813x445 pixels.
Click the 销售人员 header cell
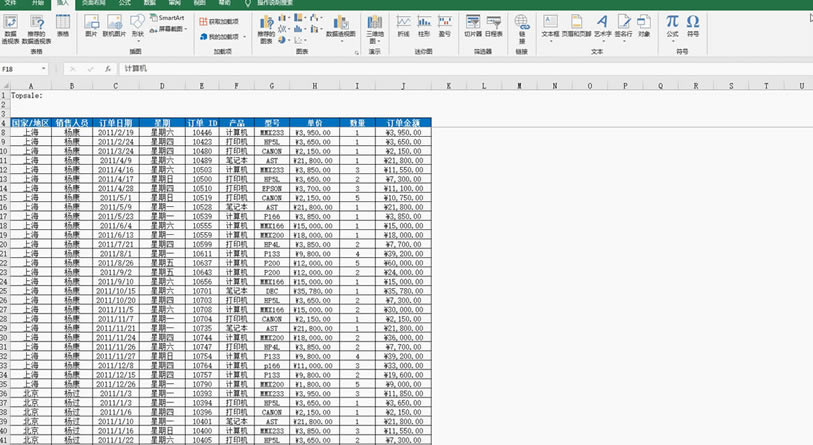[x=72, y=123]
